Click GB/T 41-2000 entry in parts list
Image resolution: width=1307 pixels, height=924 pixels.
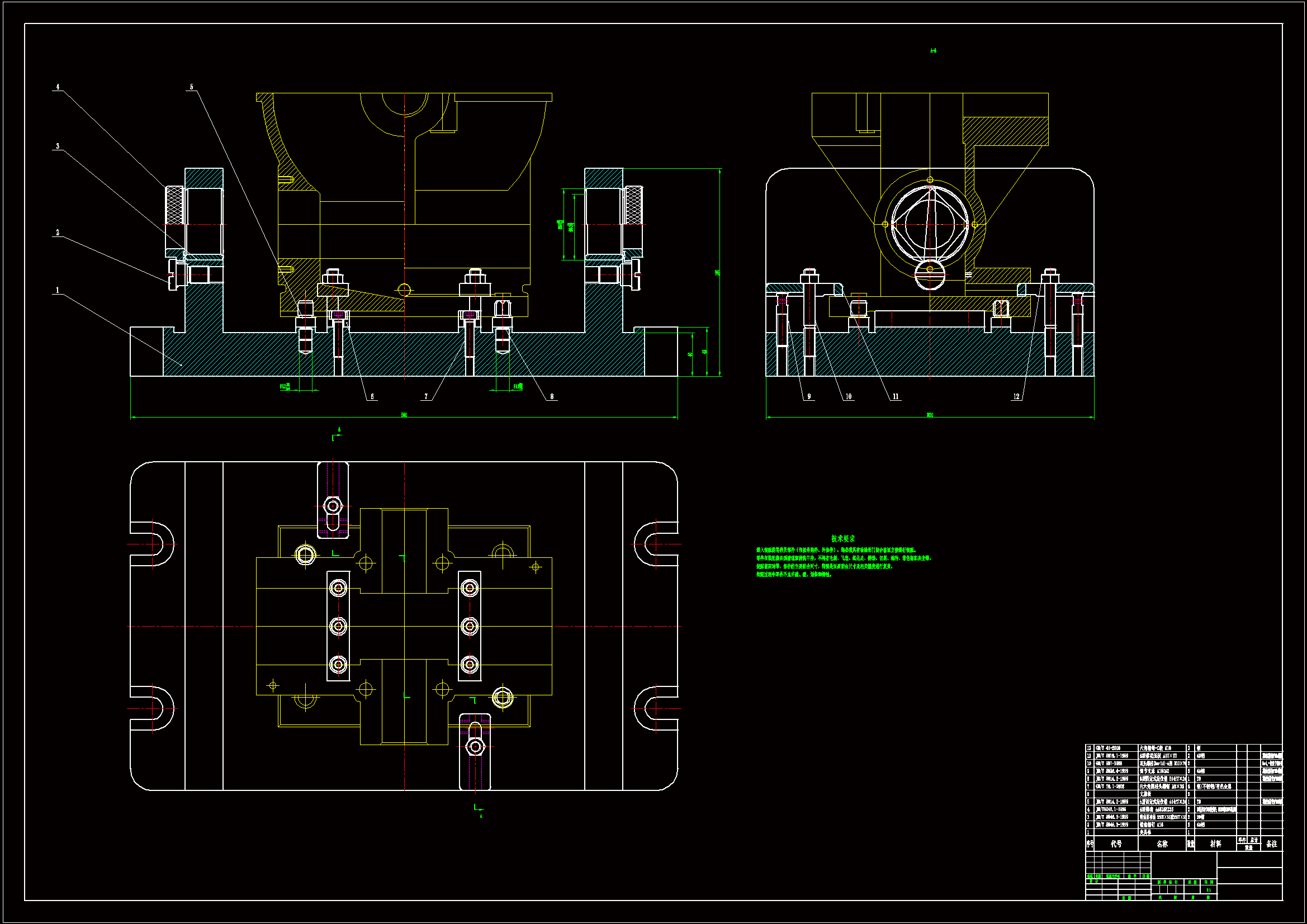click(1109, 748)
